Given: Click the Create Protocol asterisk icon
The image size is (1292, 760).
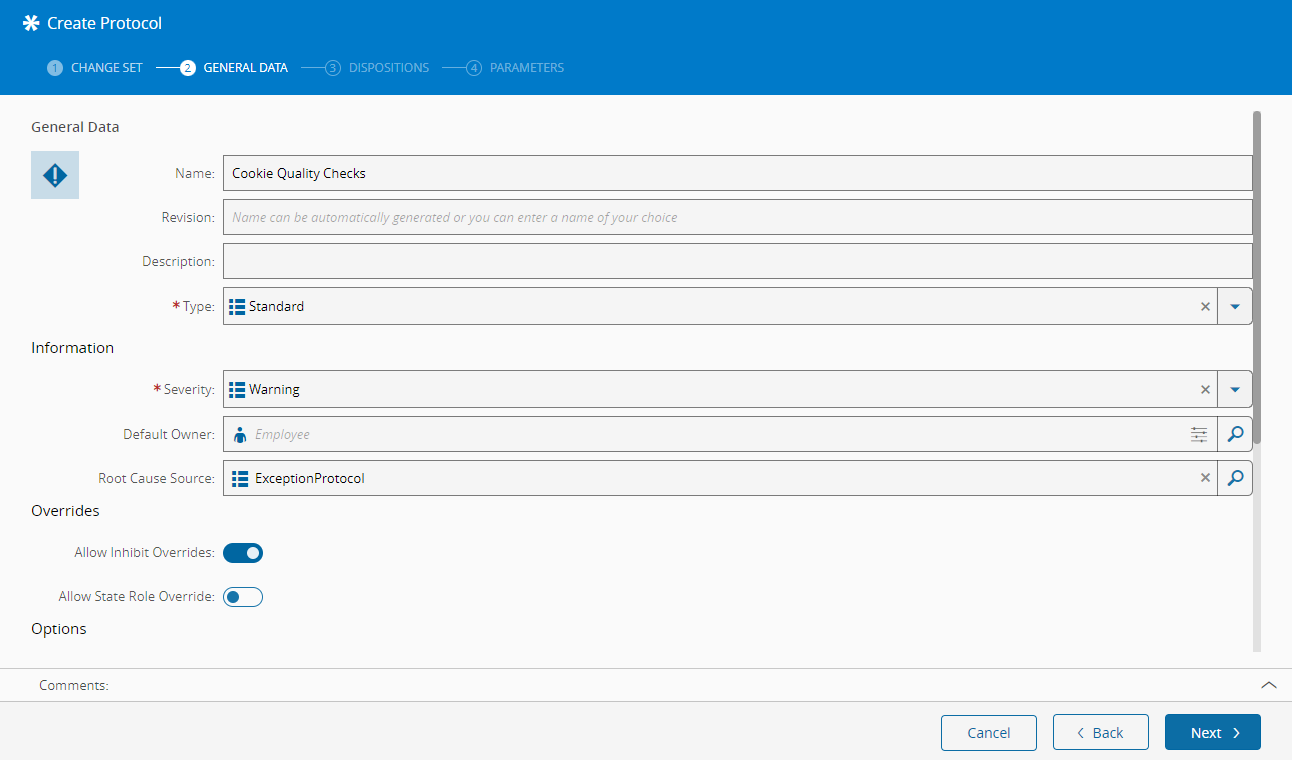Looking at the screenshot, I should [x=31, y=23].
